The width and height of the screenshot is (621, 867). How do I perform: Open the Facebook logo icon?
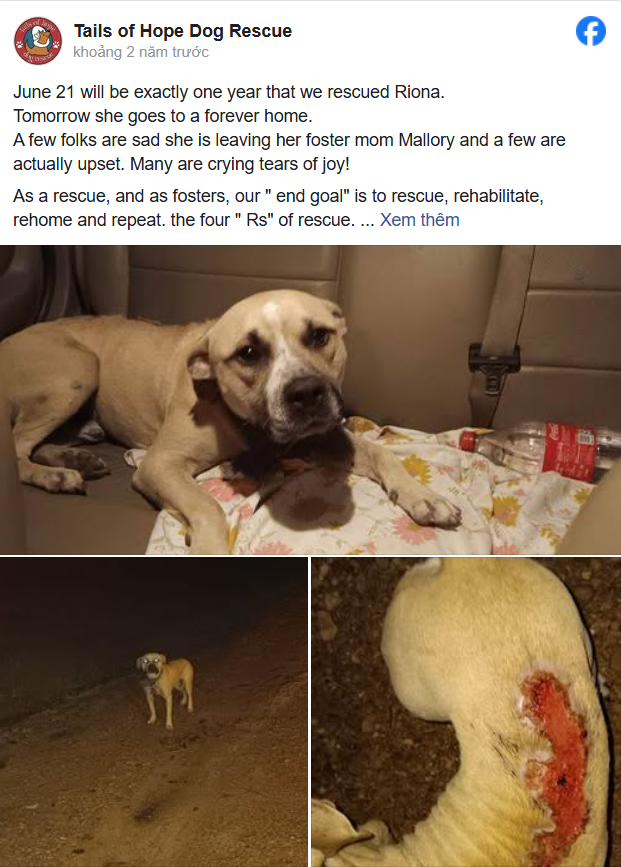coord(591,31)
